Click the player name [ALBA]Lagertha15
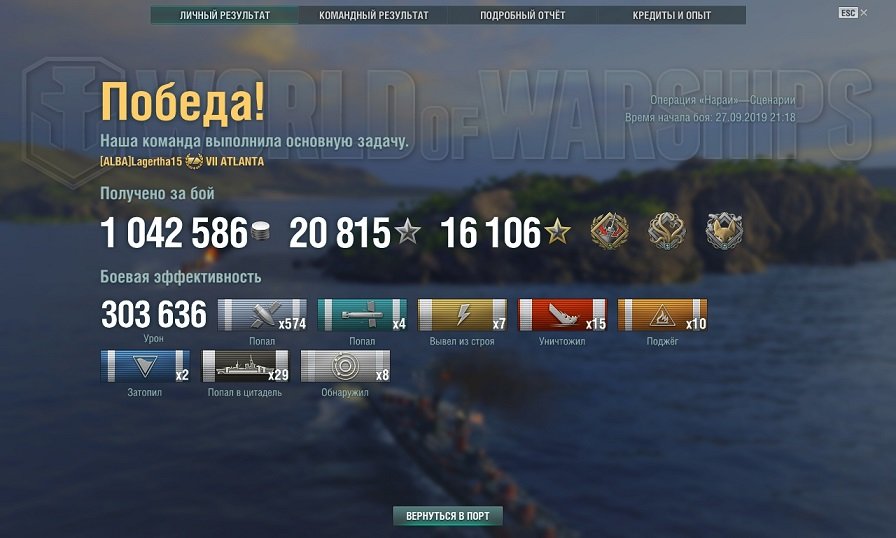This screenshot has height=538, width=896. point(141,162)
